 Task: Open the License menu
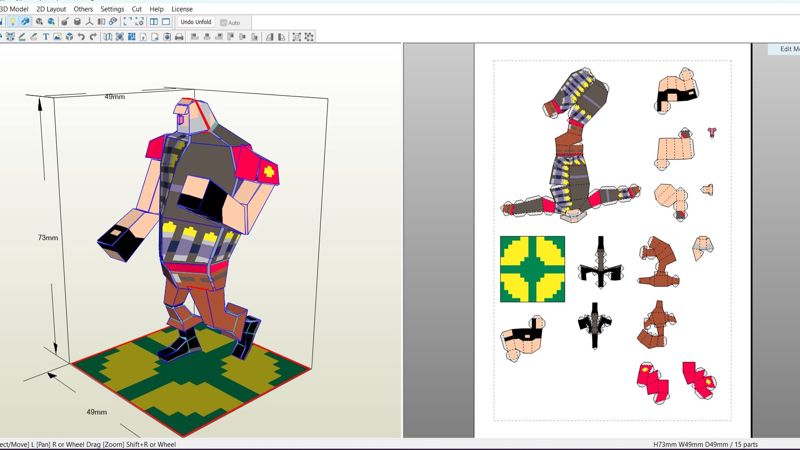point(182,9)
